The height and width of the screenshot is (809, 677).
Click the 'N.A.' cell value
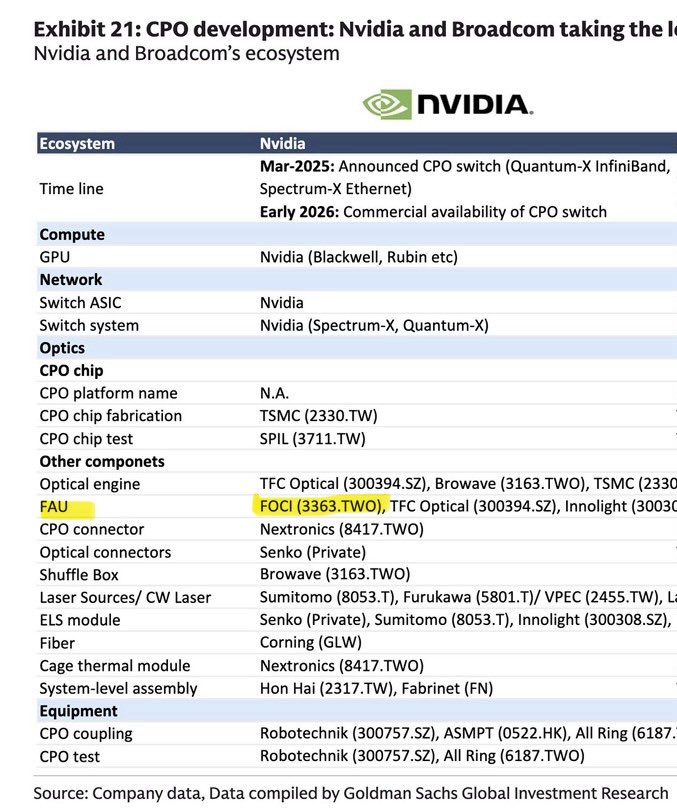(274, 393)
